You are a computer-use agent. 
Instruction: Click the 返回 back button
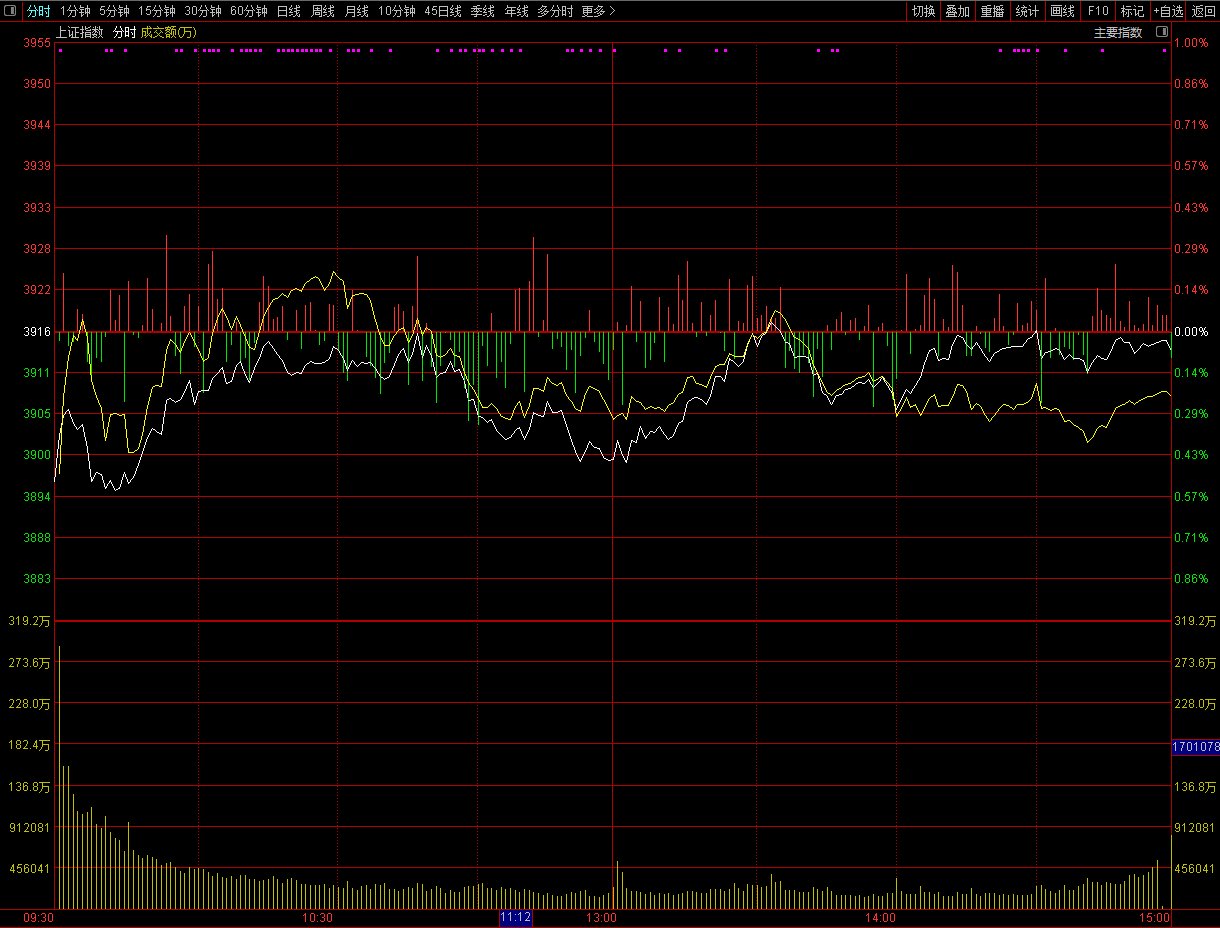[x=1203, y=11]
